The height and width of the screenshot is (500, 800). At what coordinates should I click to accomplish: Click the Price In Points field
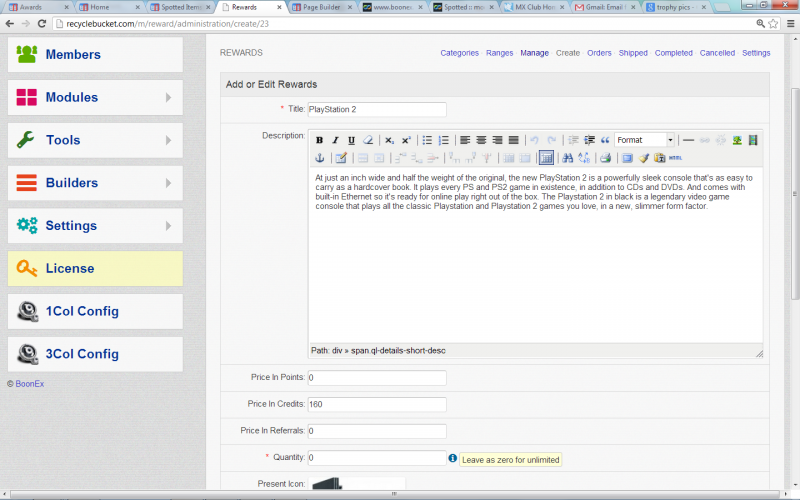(x=377, y=378)
